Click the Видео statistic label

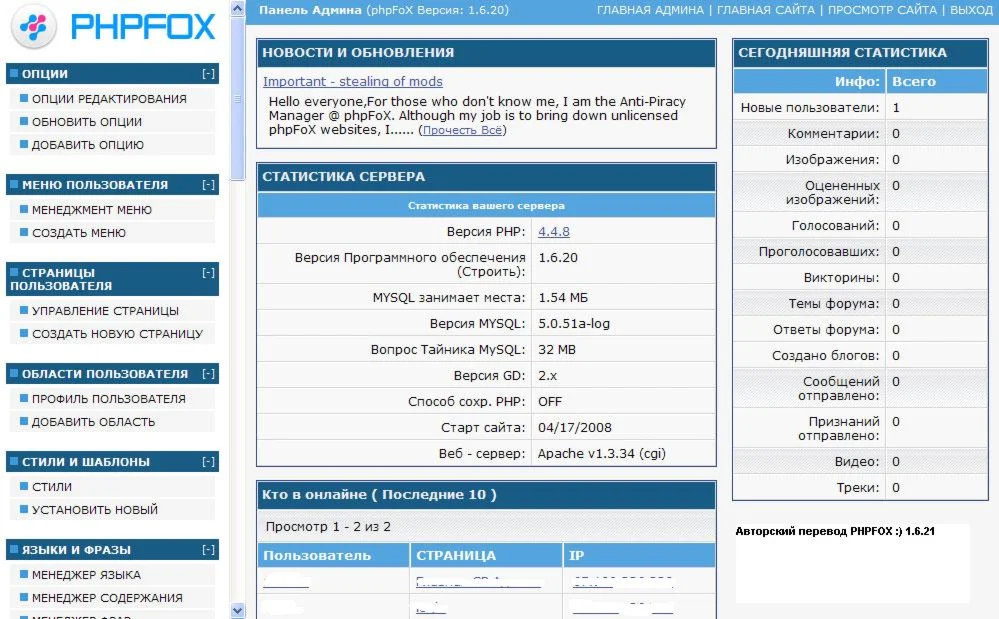[x=857, y=462]
